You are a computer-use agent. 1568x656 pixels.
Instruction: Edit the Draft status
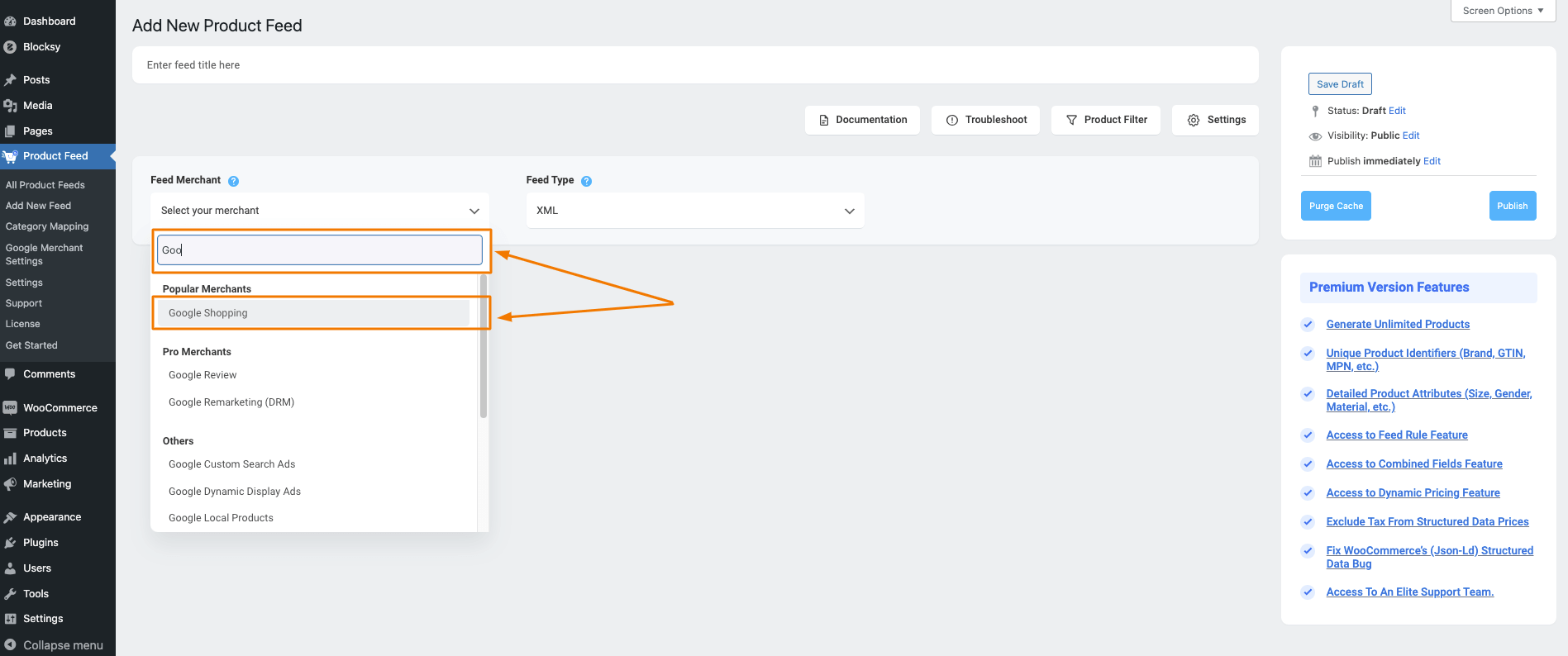click(x=1397, y=111)
